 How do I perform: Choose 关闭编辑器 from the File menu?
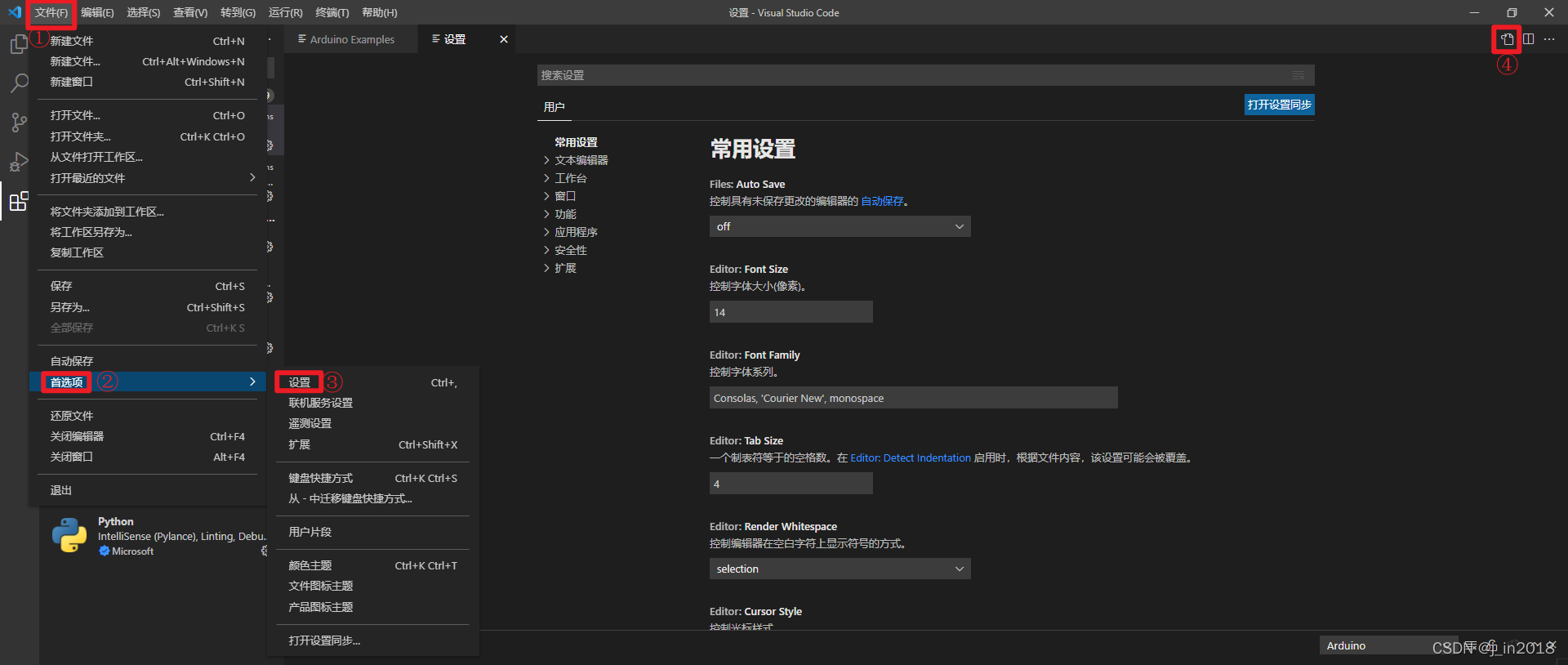[x=147, y=436]
